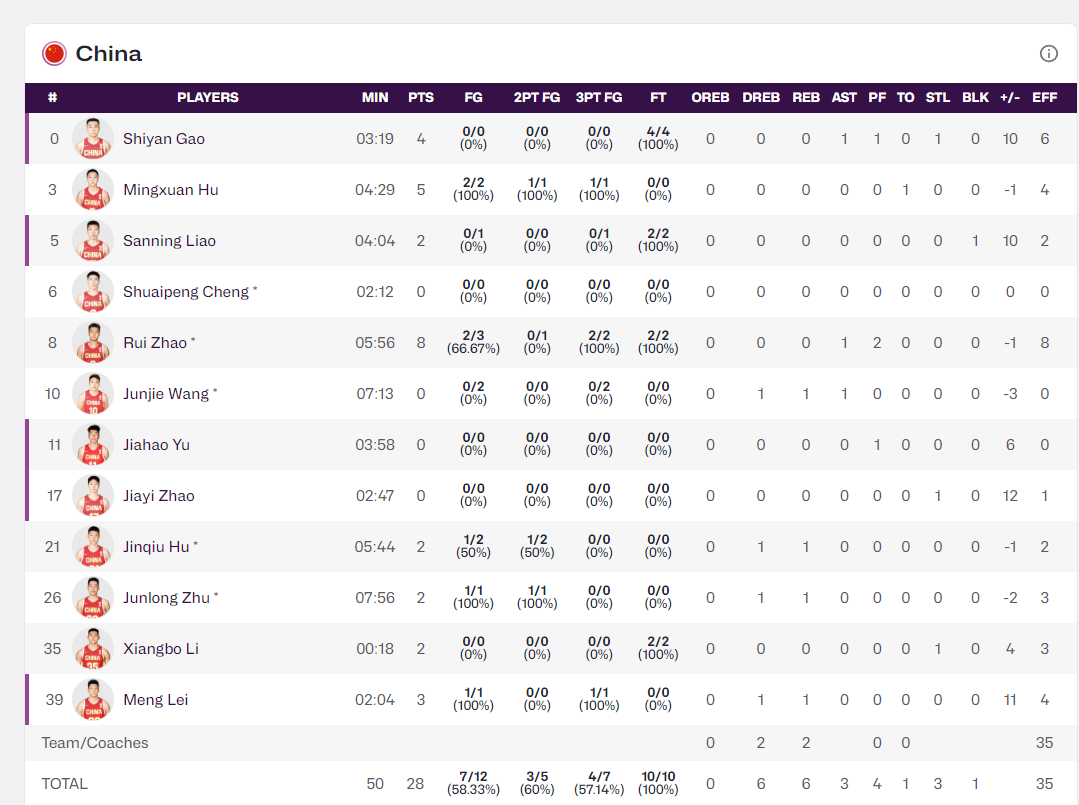
Task: Click the Sanning Liao player name
Action: tap(169, 241)
